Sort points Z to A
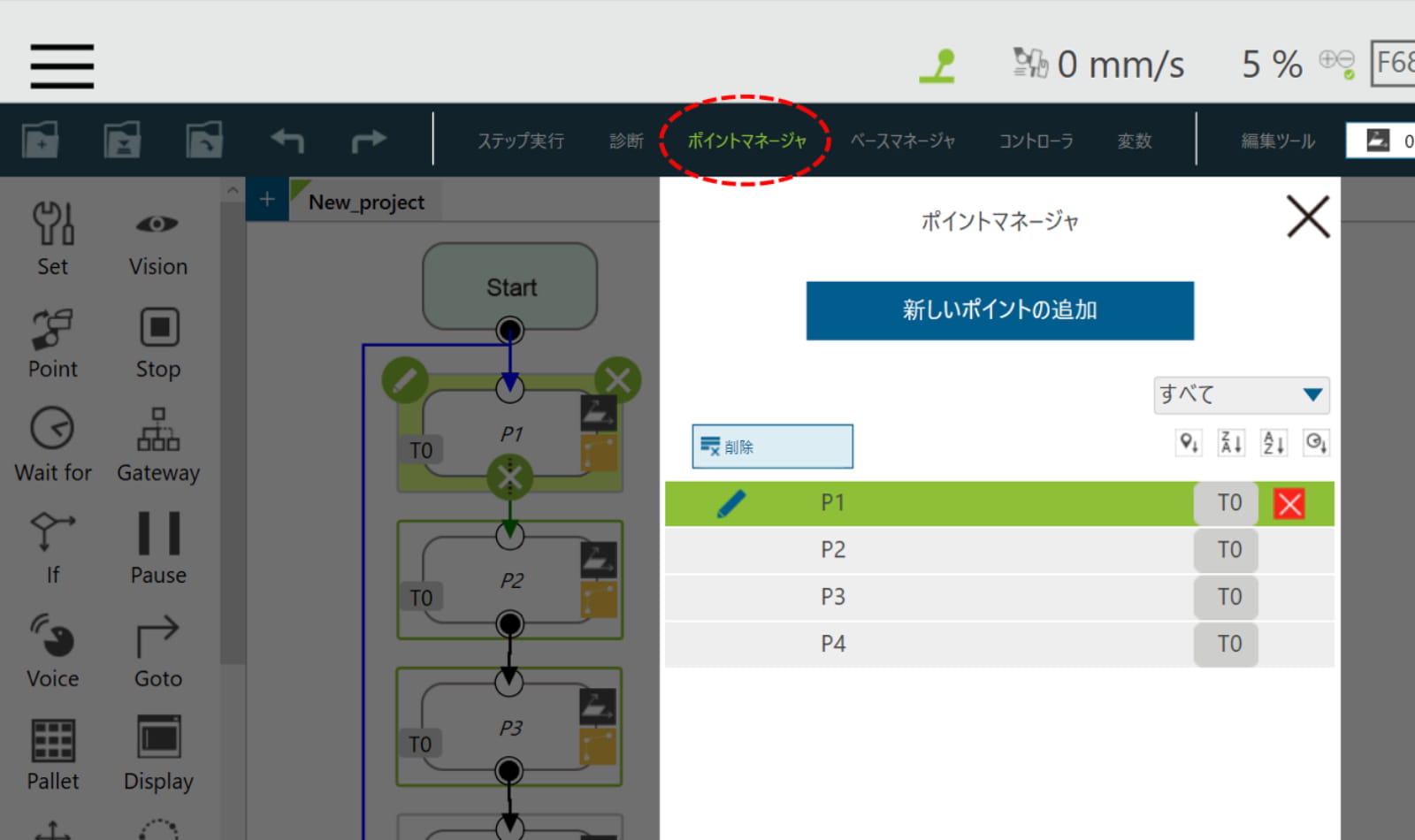 tap(1231, 443)
